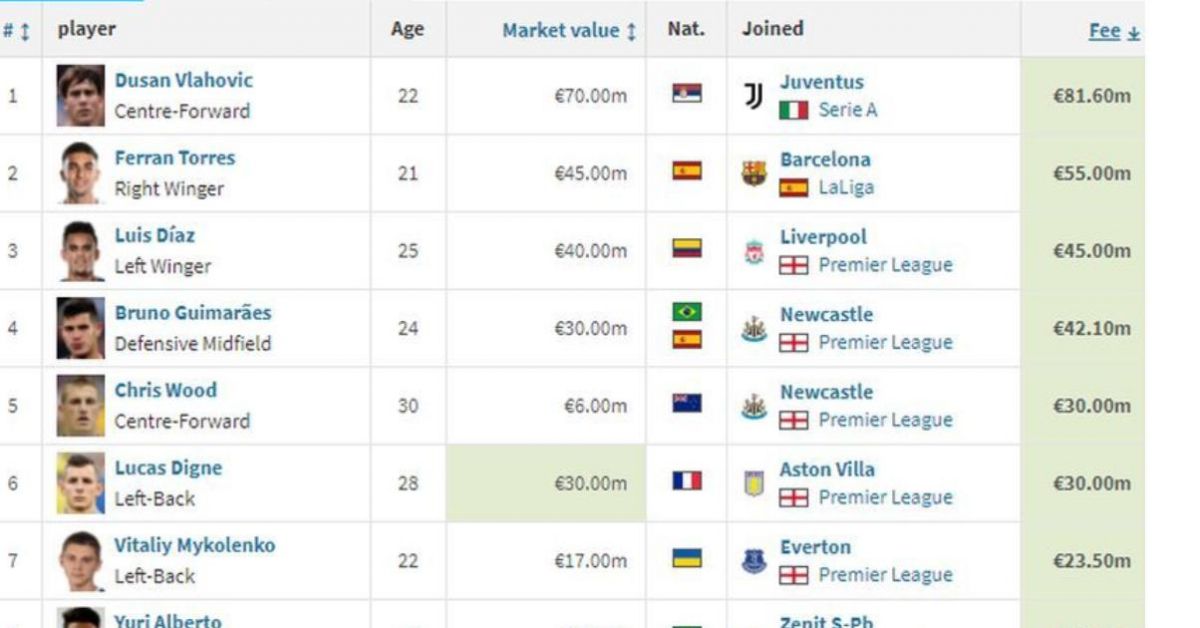
Task: Click Lucas Digne player photo
Action: click(x=80, y=483)
